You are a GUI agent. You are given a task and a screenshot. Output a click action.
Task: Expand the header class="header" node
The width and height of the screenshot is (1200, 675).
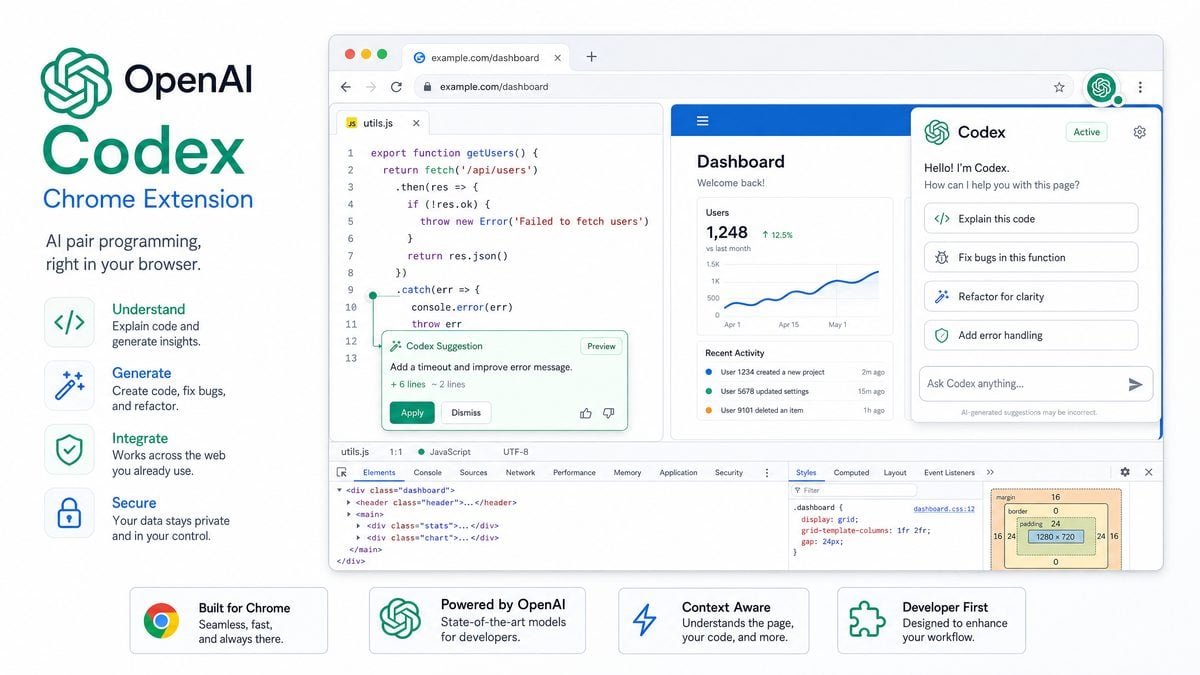point(348,502)
